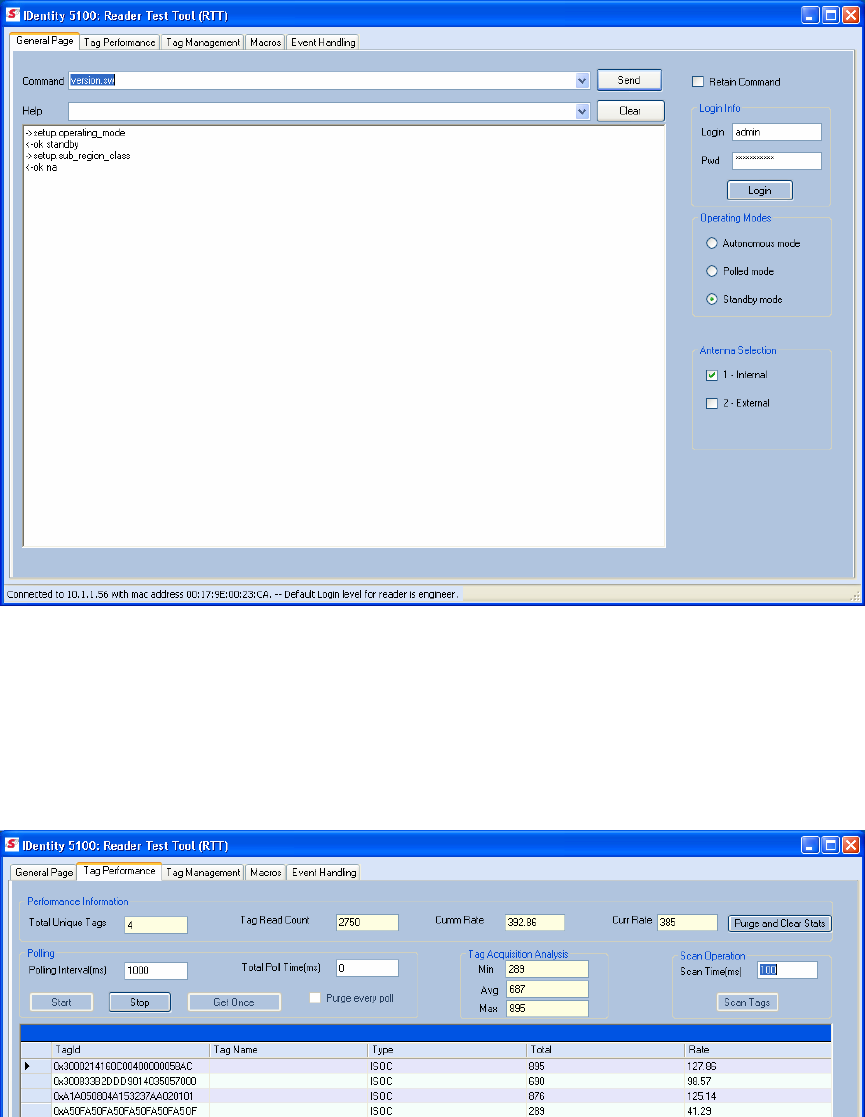Maximize the lower RTT window

pos(831,845)
